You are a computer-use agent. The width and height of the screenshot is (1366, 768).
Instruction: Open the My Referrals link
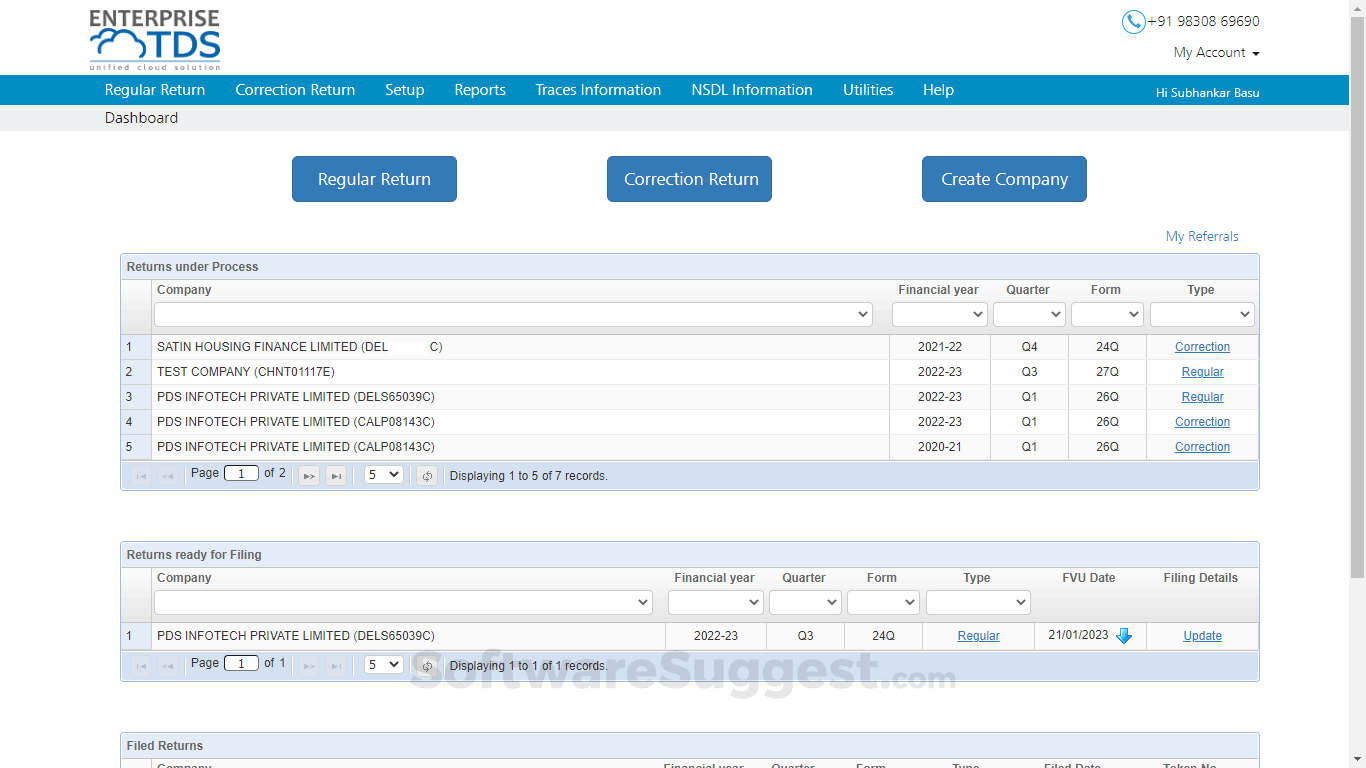(1202, 236)
